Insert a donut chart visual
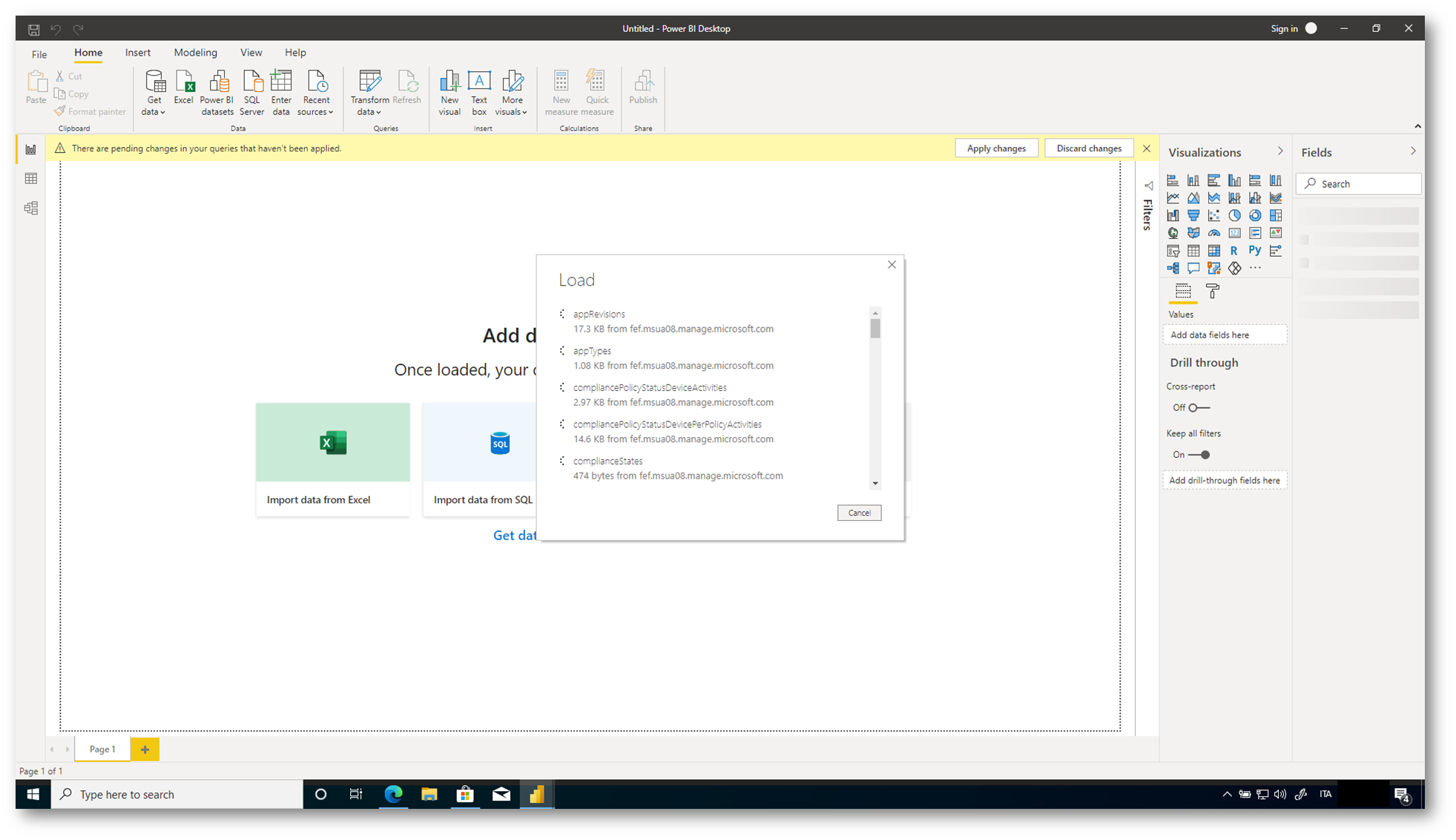 [x=1255, y=215]
